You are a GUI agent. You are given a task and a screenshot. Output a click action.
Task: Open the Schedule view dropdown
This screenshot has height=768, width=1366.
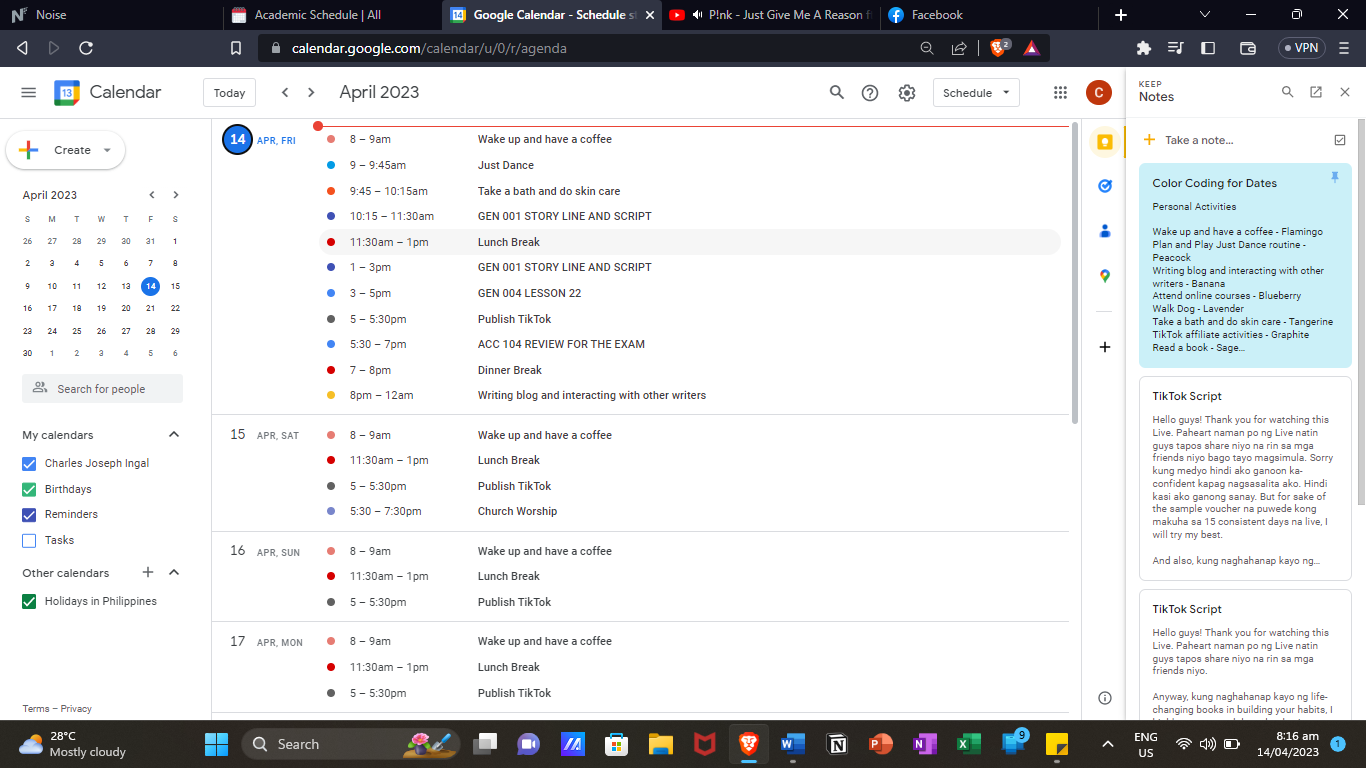[976, 93]
